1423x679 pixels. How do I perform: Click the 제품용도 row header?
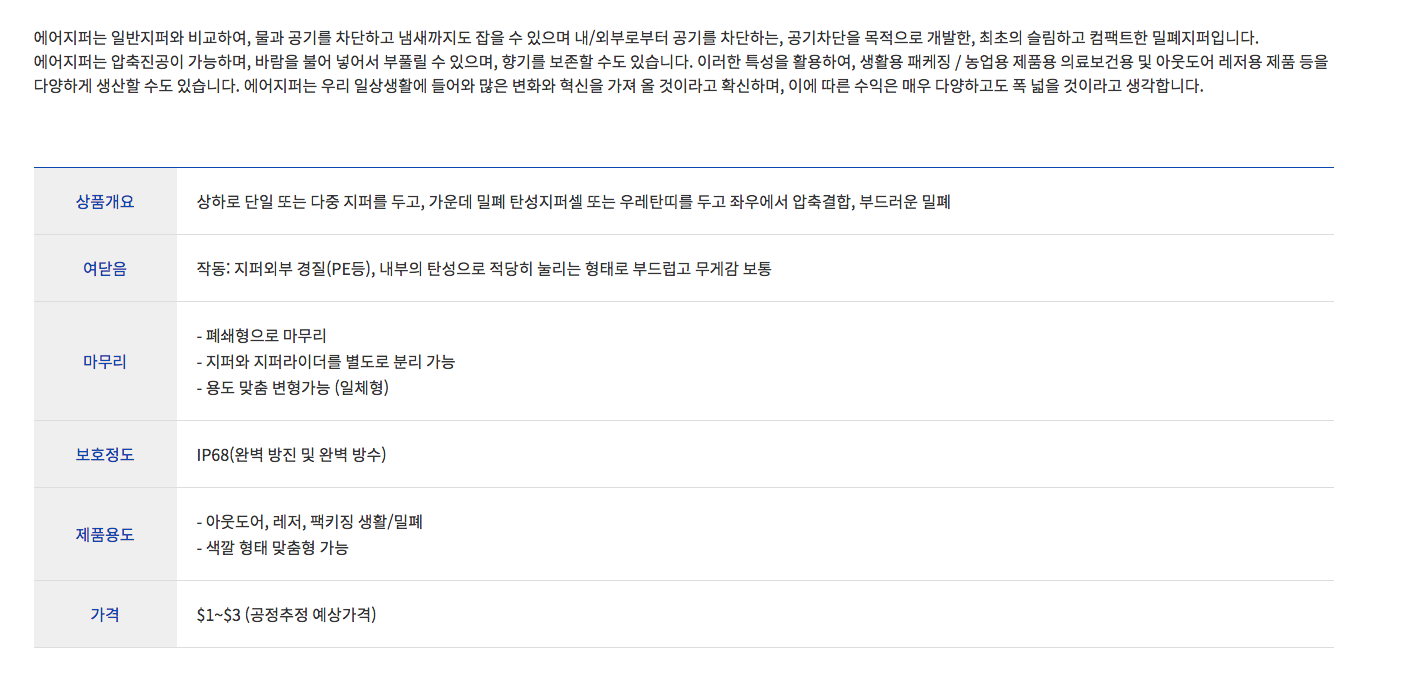point(105,534)
